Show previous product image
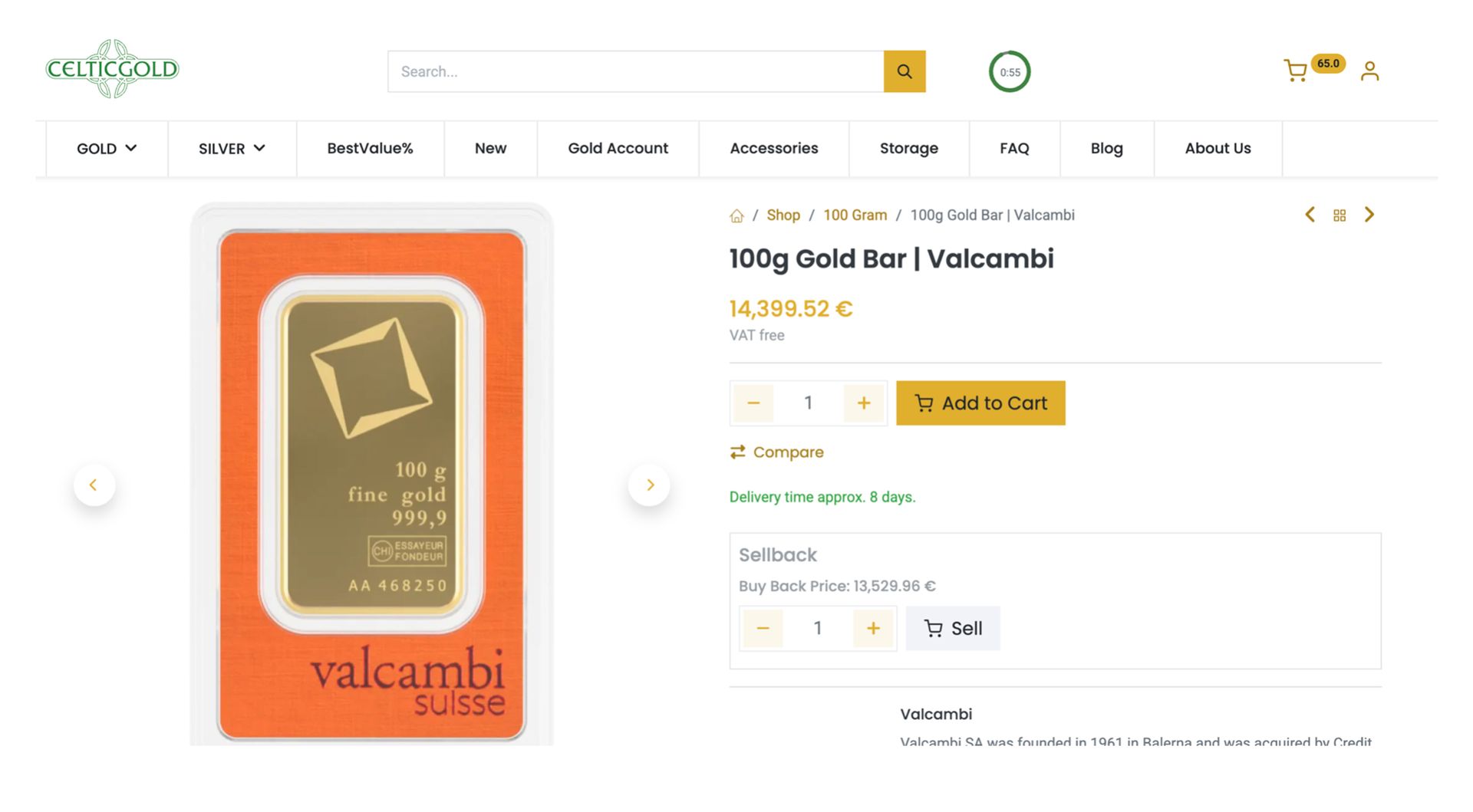The height and width of the screenshot is (812, 1473). click(x=94, y=485)
